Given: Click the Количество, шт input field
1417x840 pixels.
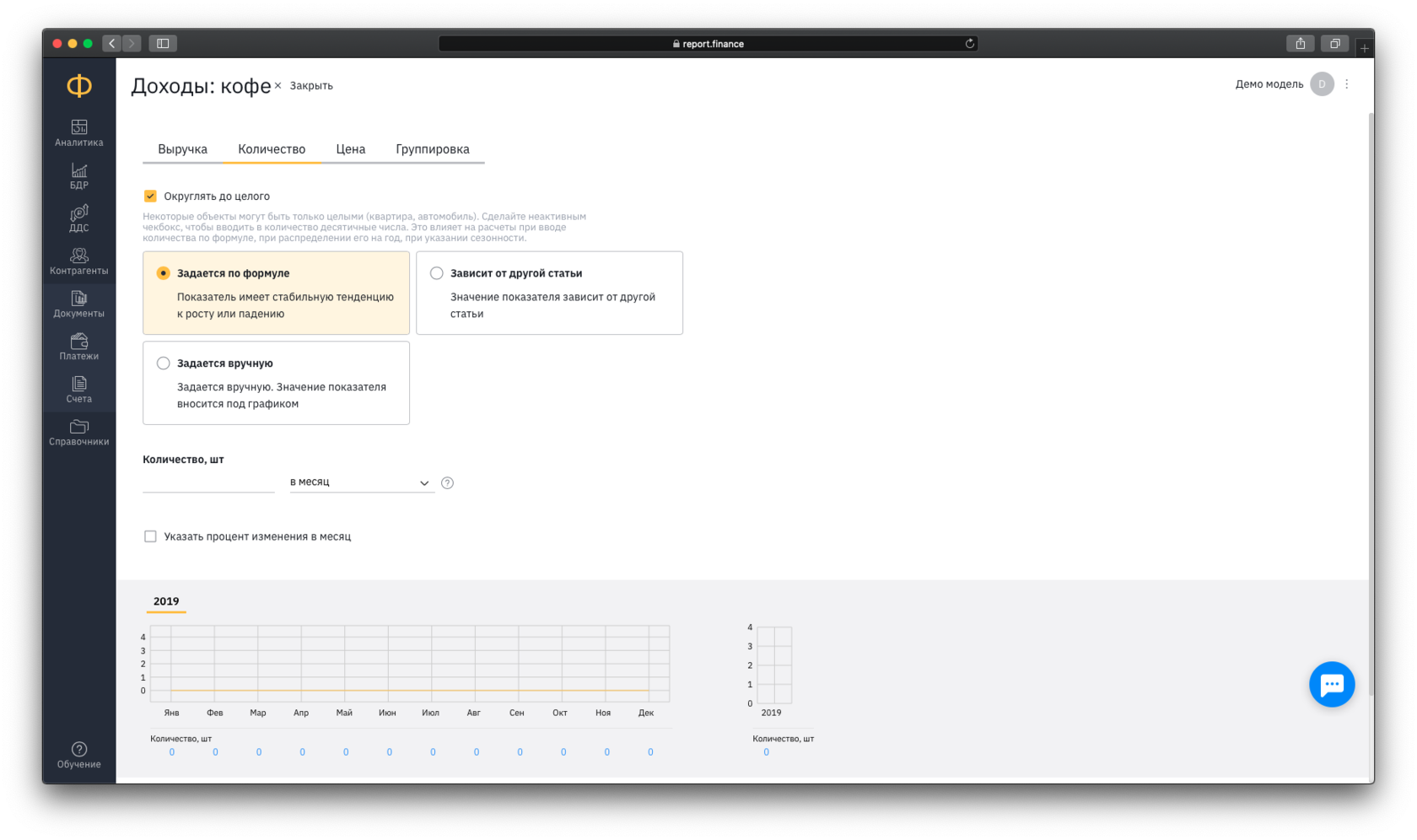Looking at the screenshot, I should [x=208, y=482].
